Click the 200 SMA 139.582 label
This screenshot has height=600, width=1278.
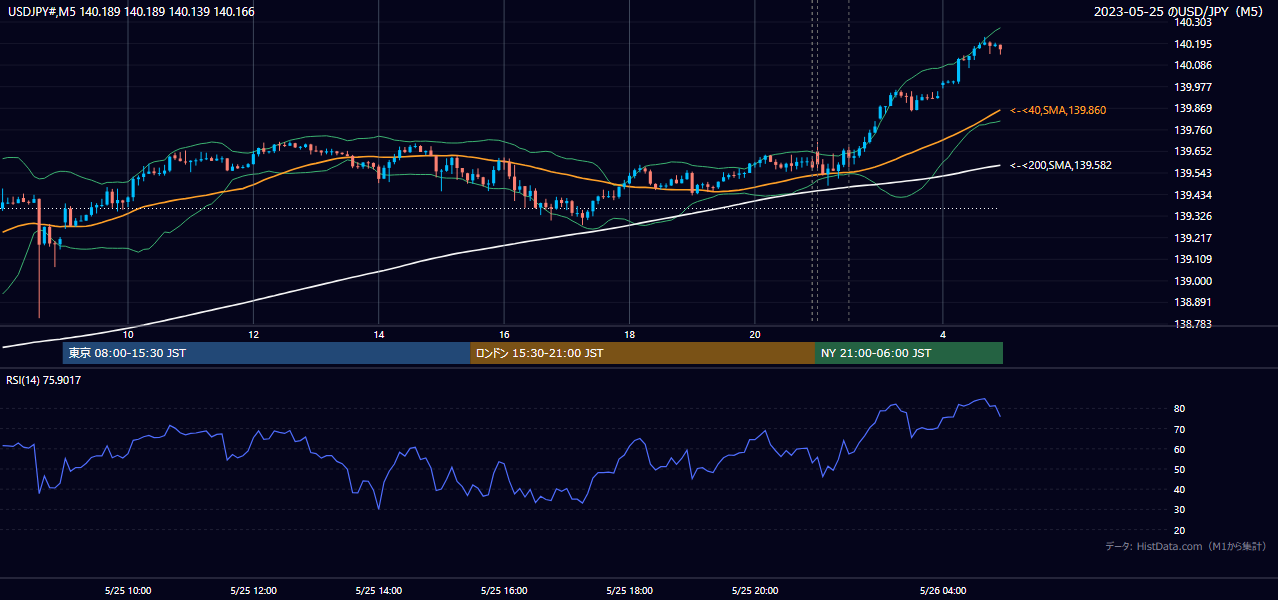1061,165
